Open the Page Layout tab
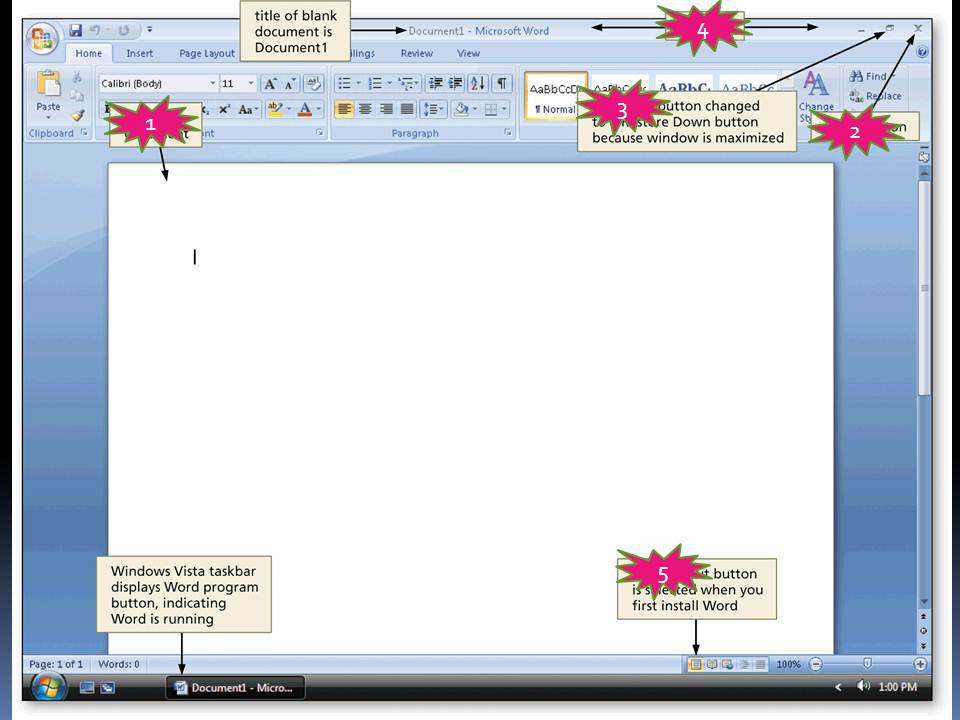Screen dimensions: 960x720 (207, 53)
